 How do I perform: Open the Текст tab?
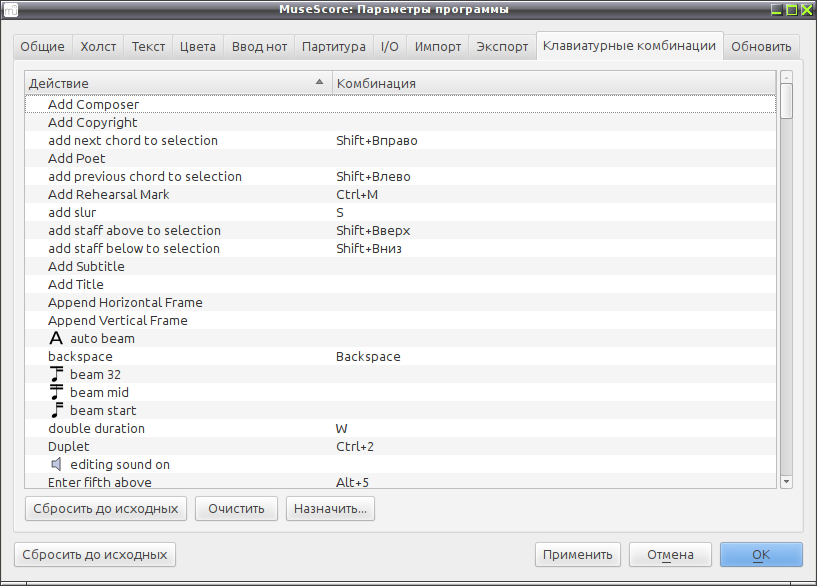point(148,47)
